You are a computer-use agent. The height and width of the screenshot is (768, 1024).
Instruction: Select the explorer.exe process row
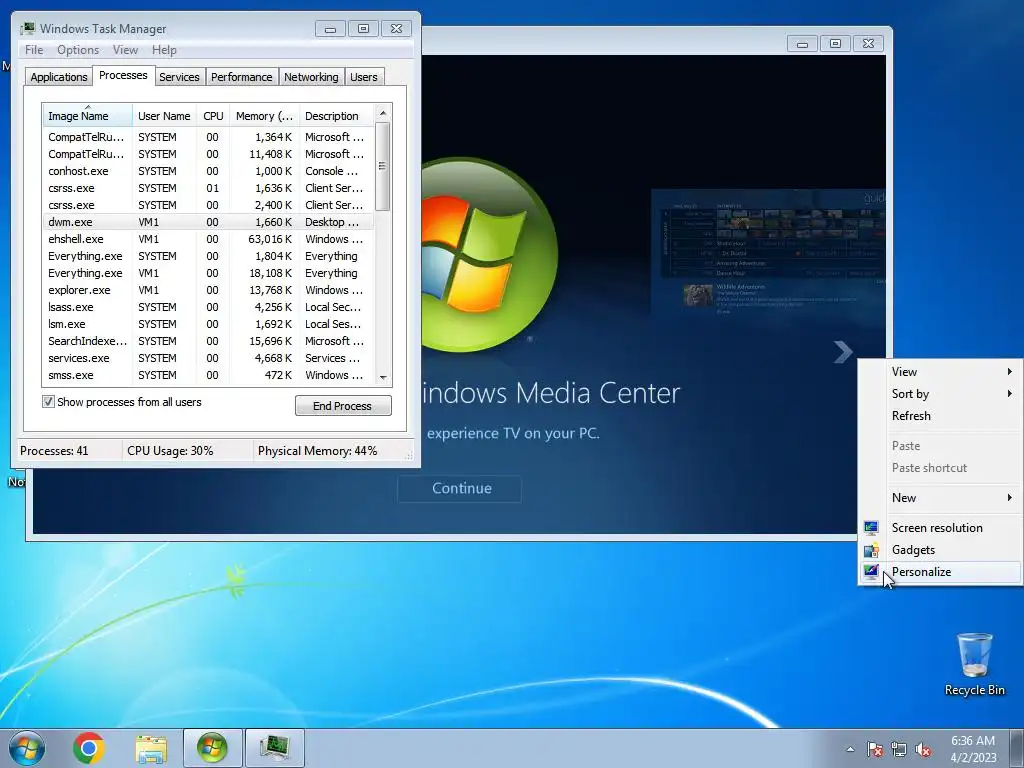[208, 290]
